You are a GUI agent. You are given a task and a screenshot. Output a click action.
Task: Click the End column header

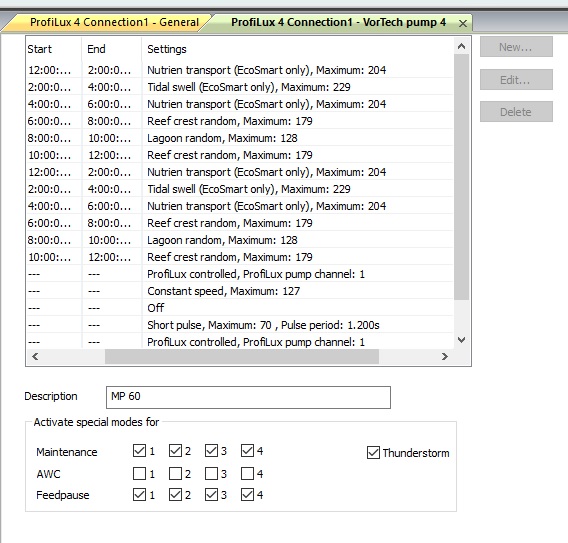pos(112,49)
